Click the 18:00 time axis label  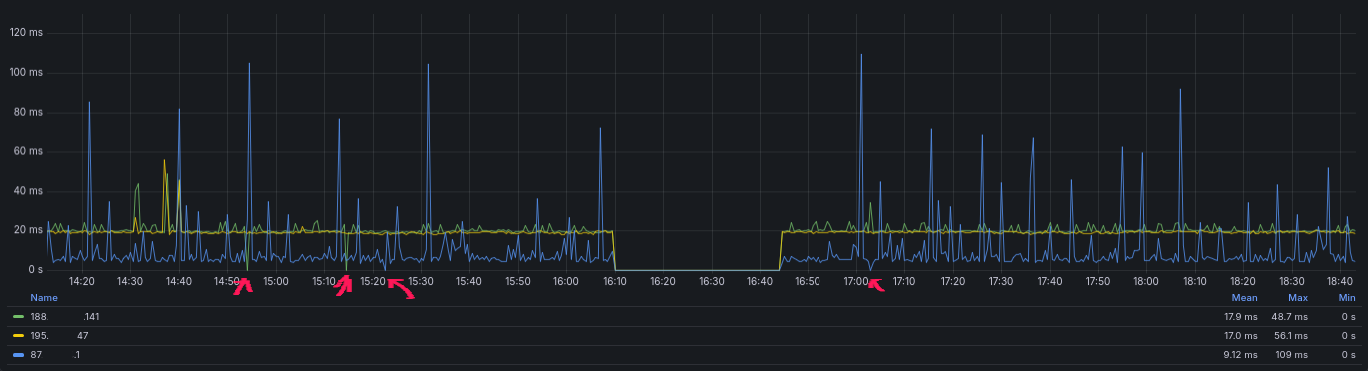1147,282
